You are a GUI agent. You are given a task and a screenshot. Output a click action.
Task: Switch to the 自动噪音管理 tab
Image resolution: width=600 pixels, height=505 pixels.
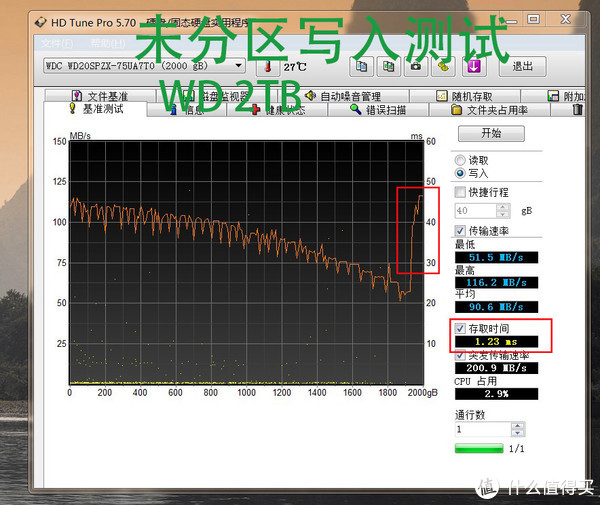343,96
